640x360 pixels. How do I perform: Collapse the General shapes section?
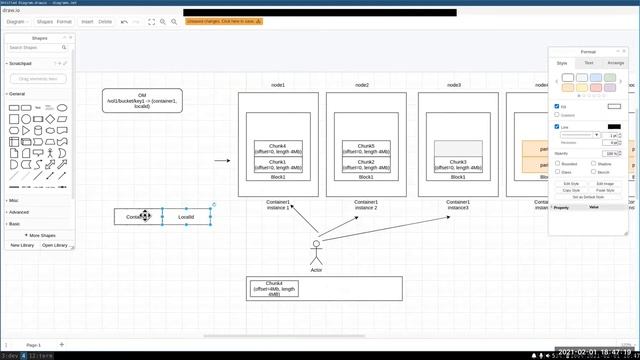(16, 94)
